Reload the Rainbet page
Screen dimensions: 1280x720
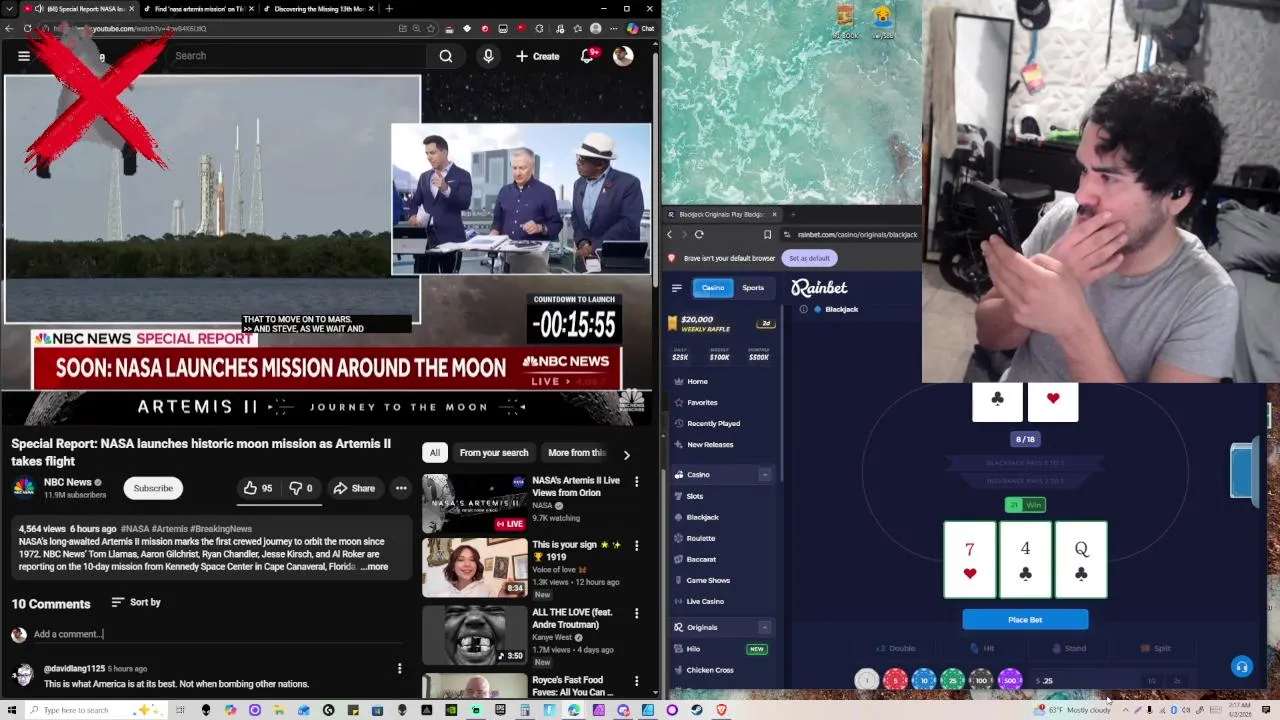pos(699,234)
